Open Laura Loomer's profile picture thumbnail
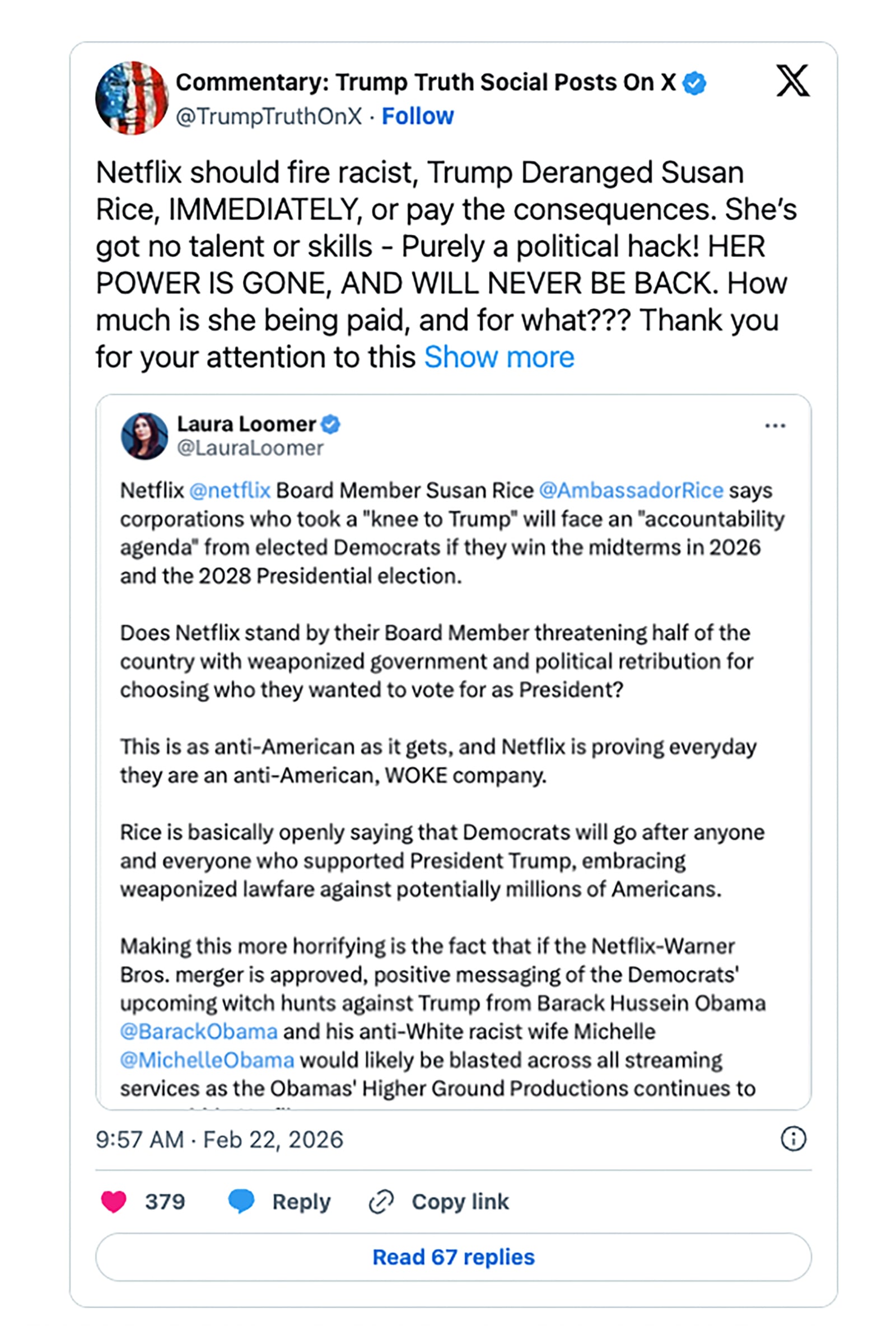Viewport: 896px width, 1344px height. pyautogui.click(x=146, y=437)
